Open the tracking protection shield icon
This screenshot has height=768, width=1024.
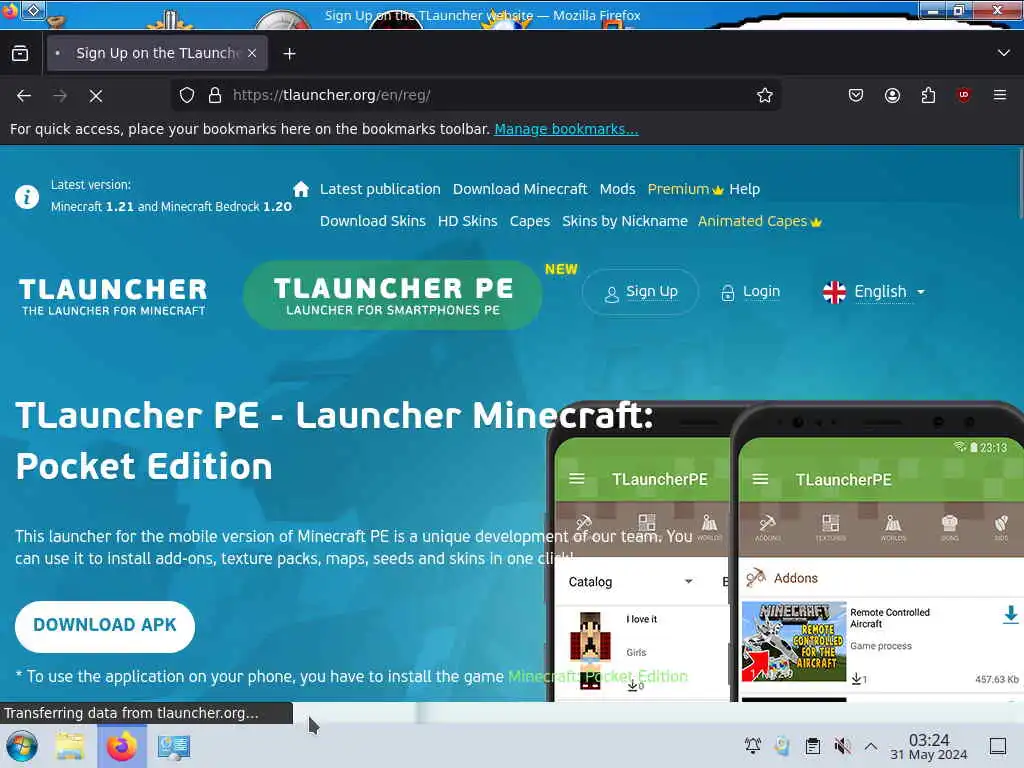click(x=187, y=95)
